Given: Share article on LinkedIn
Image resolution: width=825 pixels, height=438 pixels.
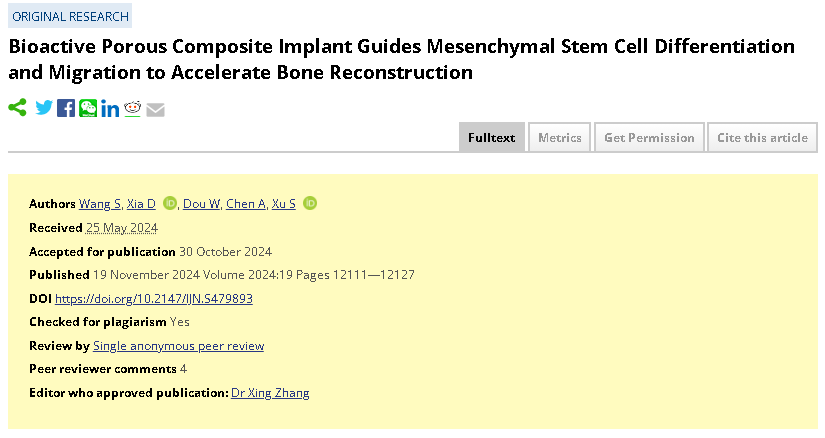Looking at the screenshot, I should coord(110,108).
